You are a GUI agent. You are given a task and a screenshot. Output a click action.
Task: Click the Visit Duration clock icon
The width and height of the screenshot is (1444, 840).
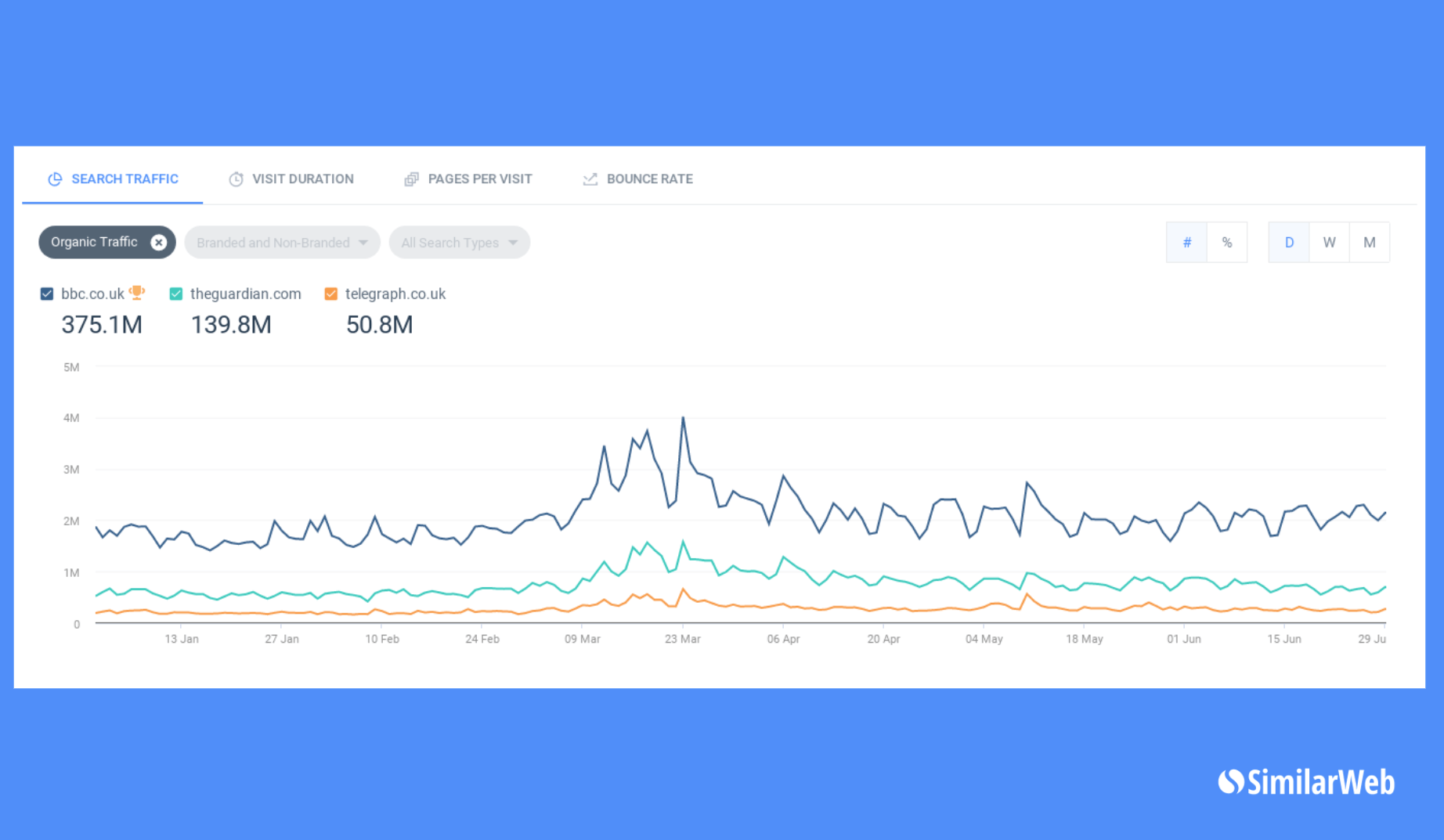(x=236, y=179)
